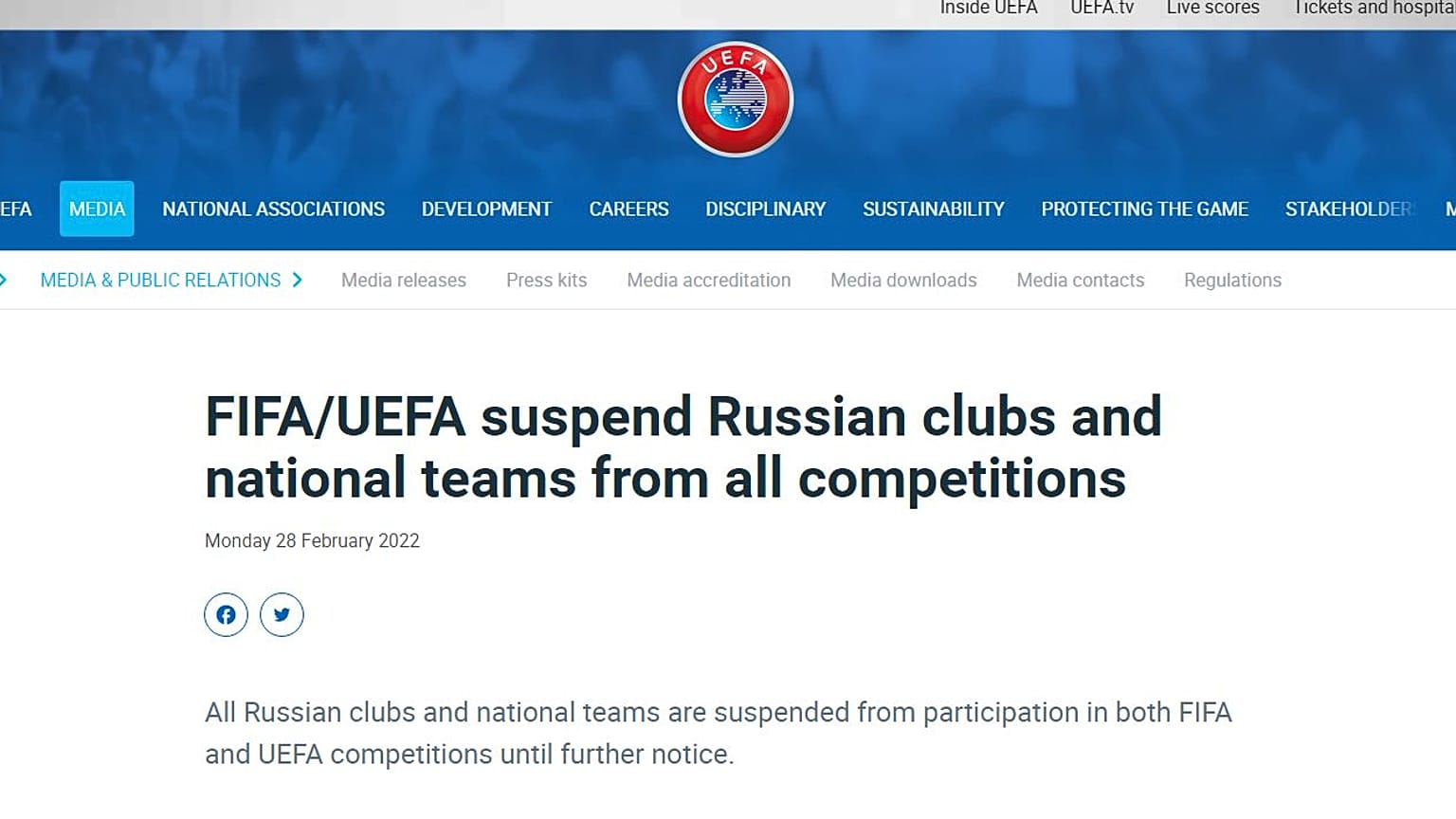View the Regulations subpage
The height and width of the screenshot is (819, 1456).
[1232, 281]
